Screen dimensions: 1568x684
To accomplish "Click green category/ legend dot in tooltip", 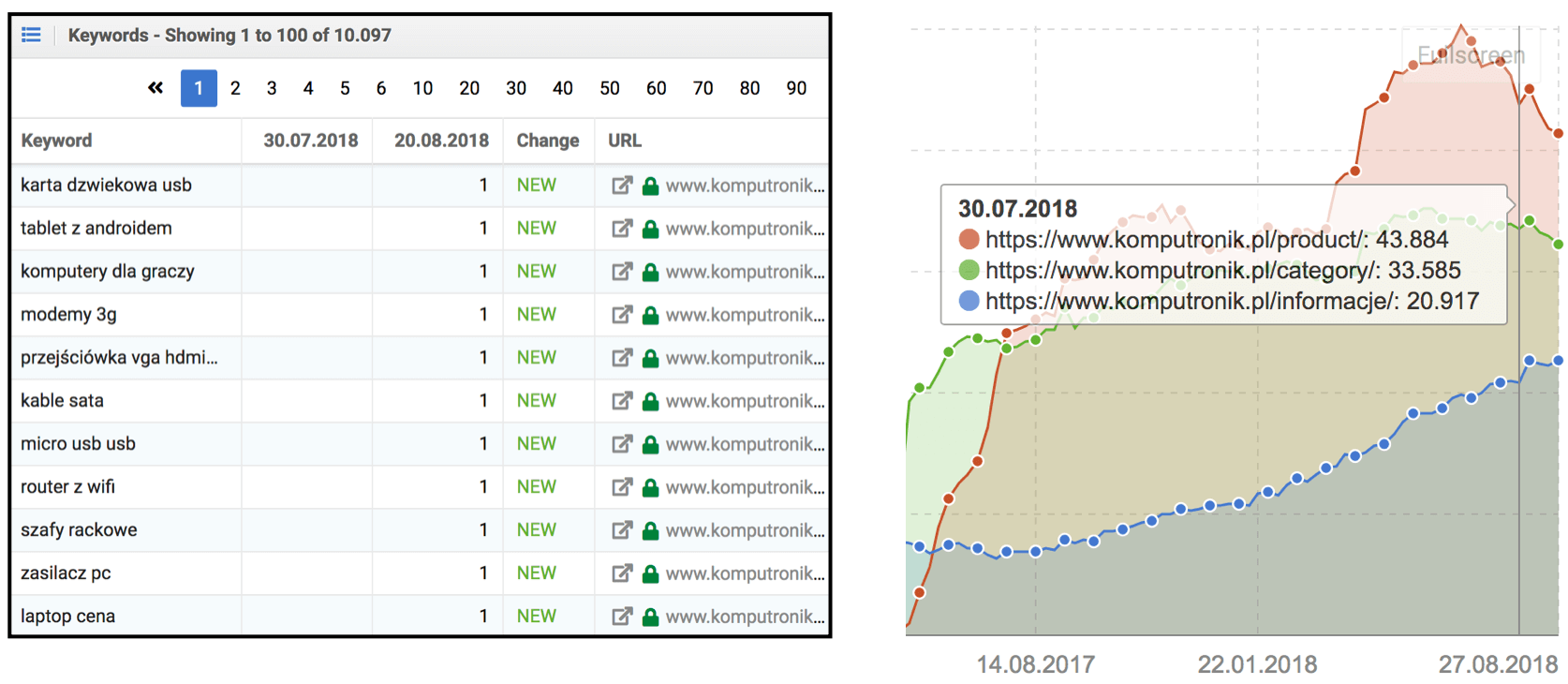I will [x=969, y=271].
